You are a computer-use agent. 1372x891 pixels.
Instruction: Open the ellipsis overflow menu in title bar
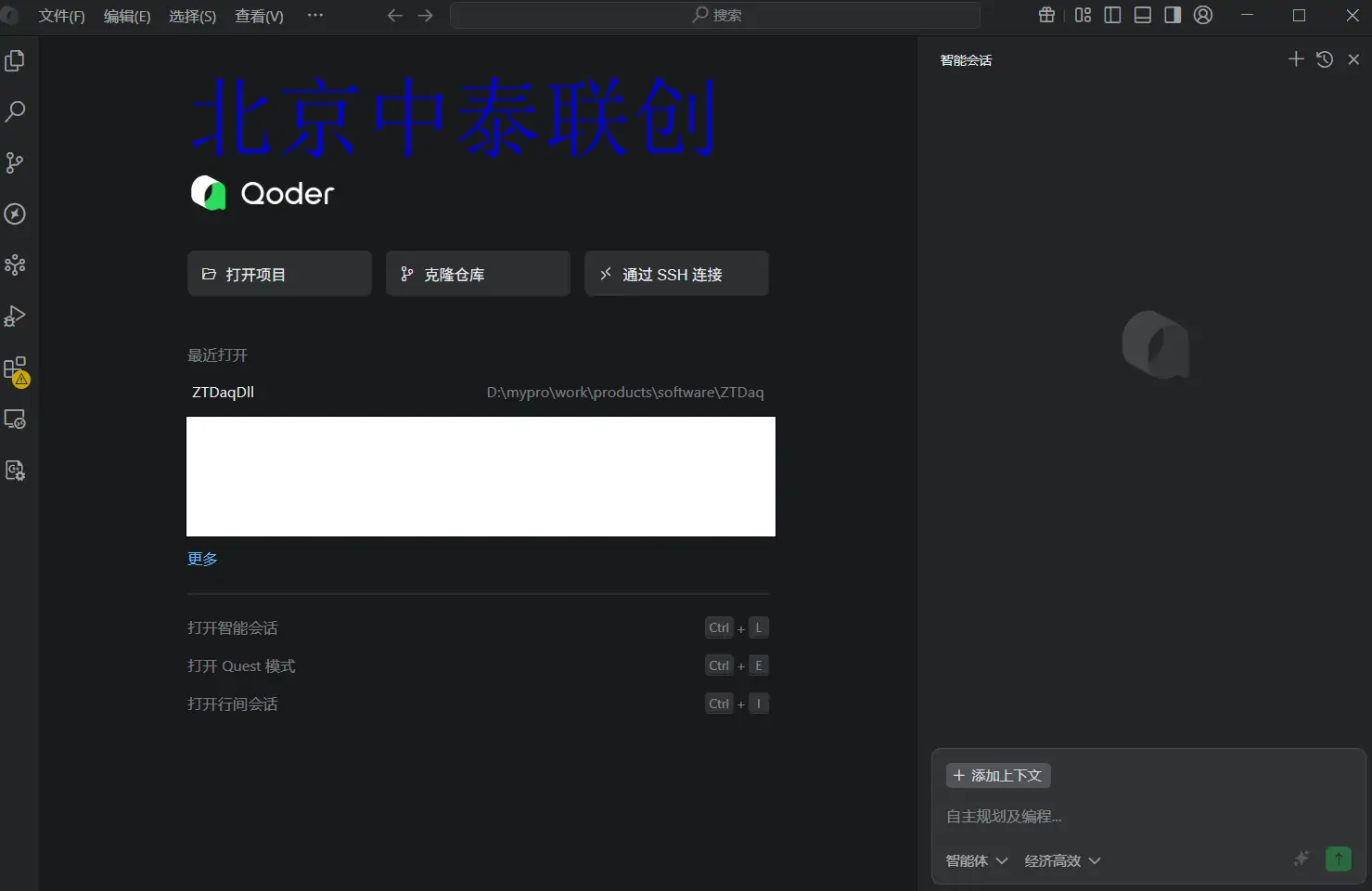314,16
